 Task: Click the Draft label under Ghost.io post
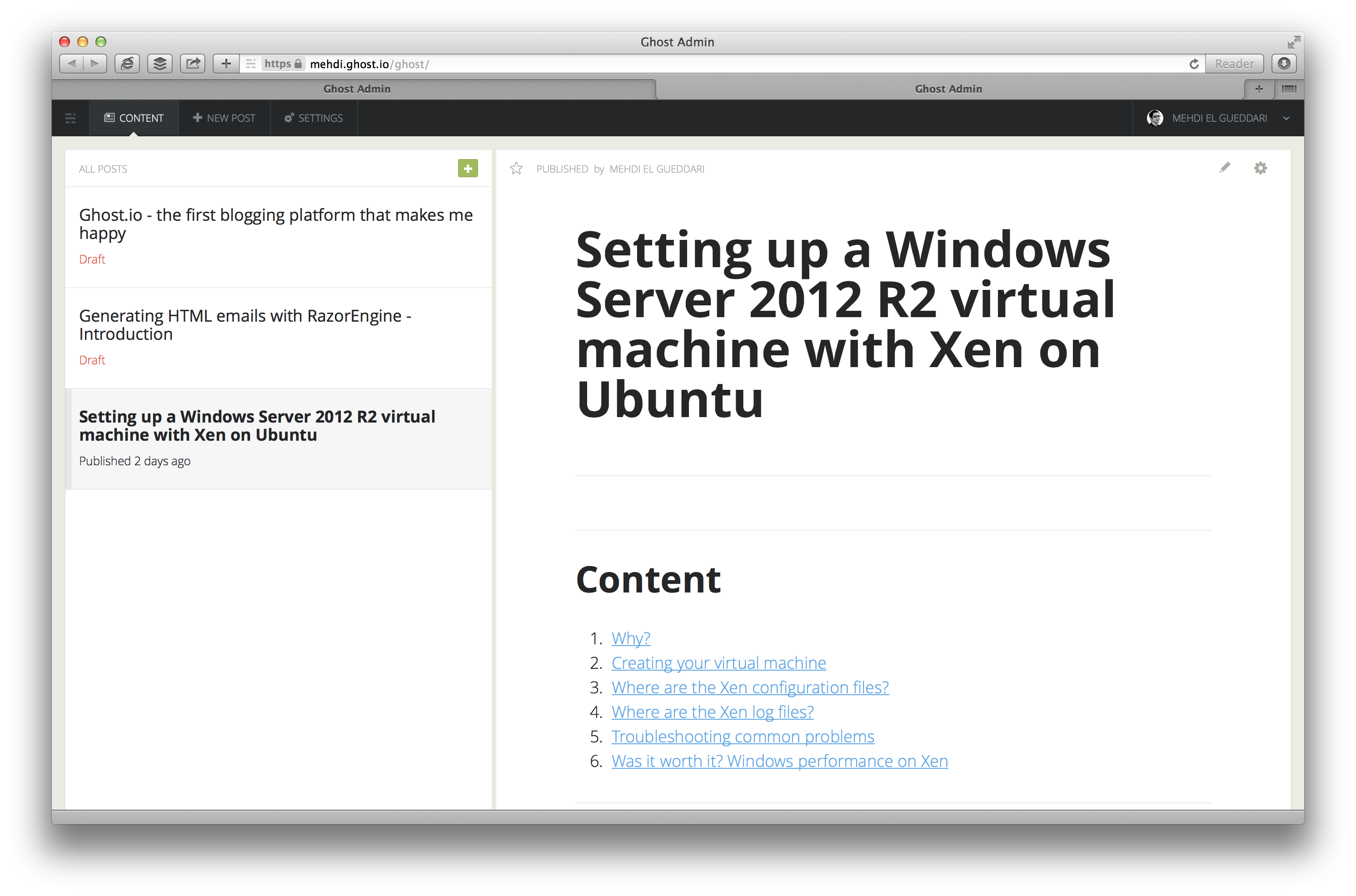[x=92, y=259]
